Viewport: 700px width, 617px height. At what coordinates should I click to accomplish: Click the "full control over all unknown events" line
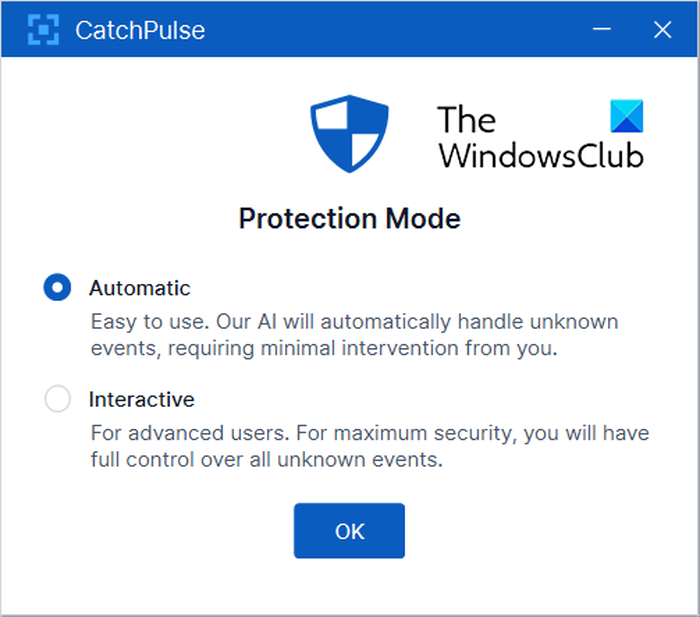coord(265,461)
